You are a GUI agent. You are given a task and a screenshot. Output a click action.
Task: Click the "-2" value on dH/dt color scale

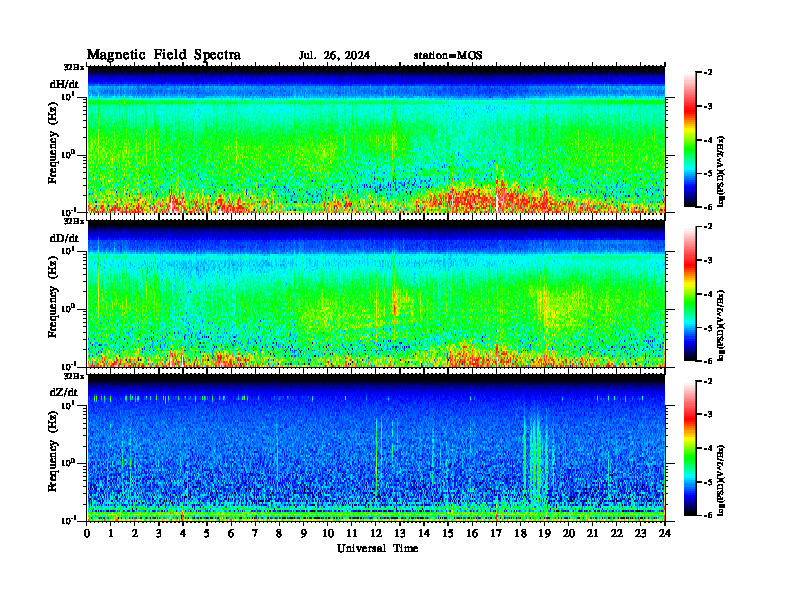708,73
